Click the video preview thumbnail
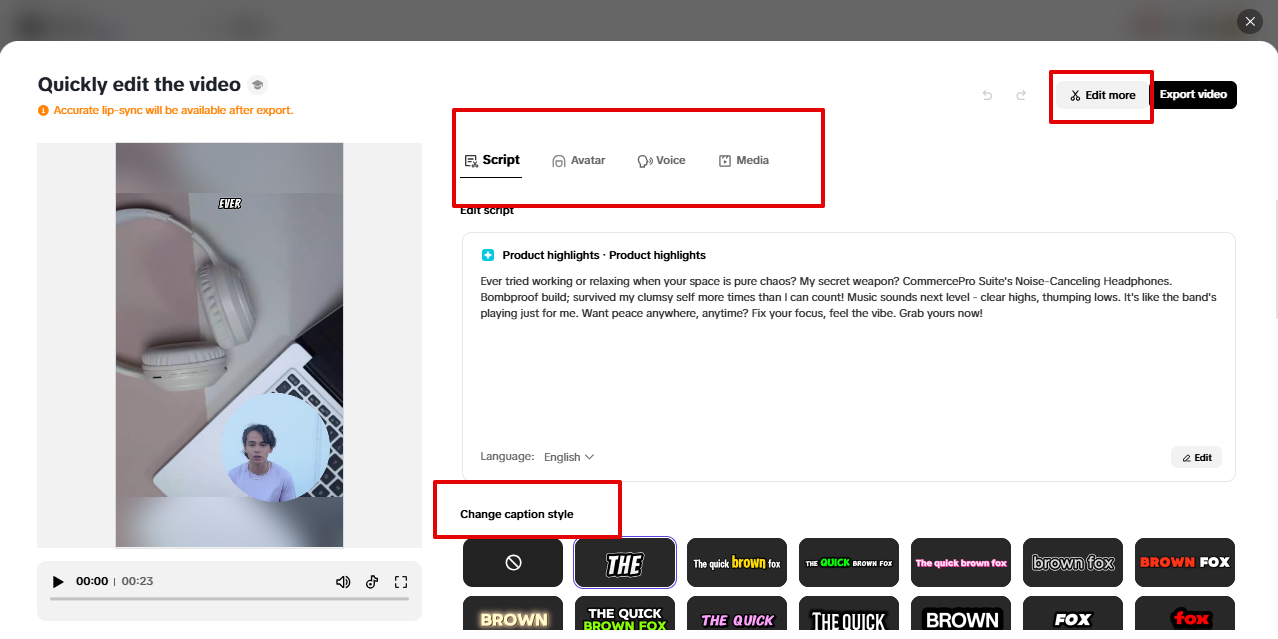The width and height of the screenshot is (1278, 639). click(x=229, y=345)
